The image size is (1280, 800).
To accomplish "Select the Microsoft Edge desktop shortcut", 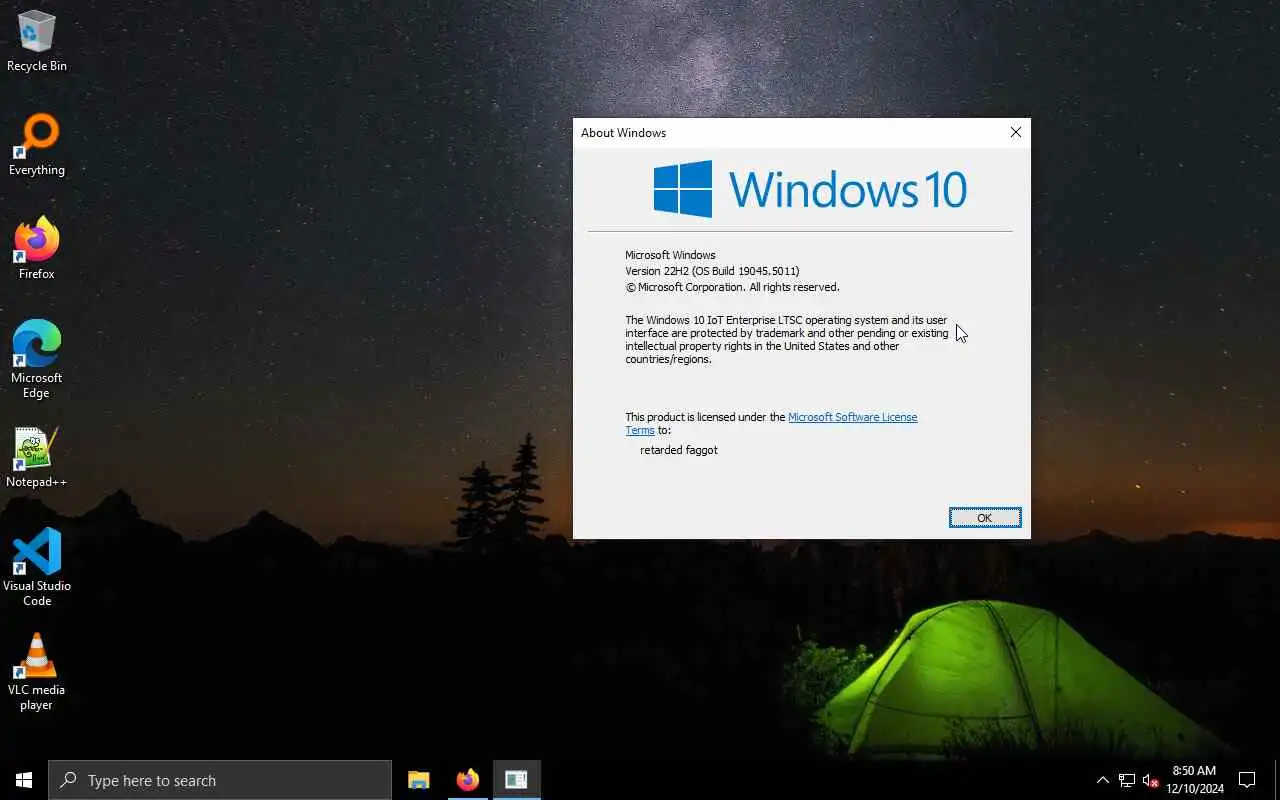I will coord(37,360).
